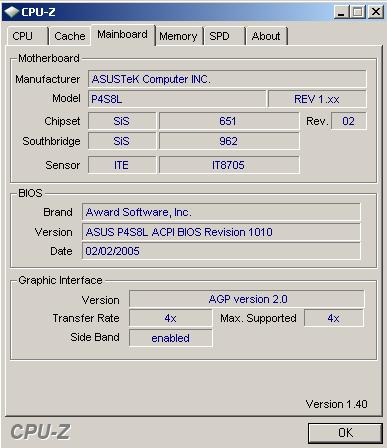
Task: Open the About tab
Action: 266,36
